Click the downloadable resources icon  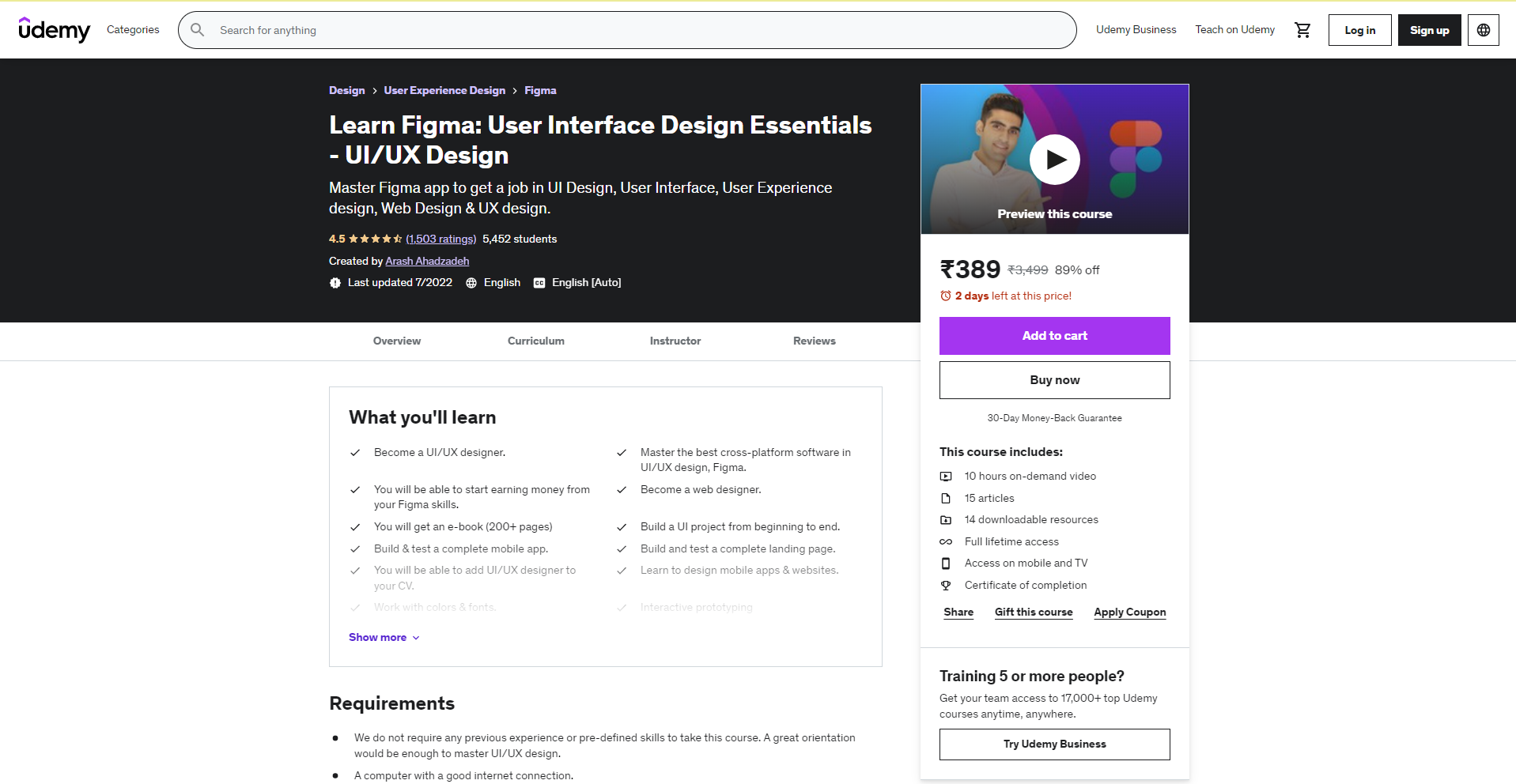pyautogui.click(x=946, y=520)
